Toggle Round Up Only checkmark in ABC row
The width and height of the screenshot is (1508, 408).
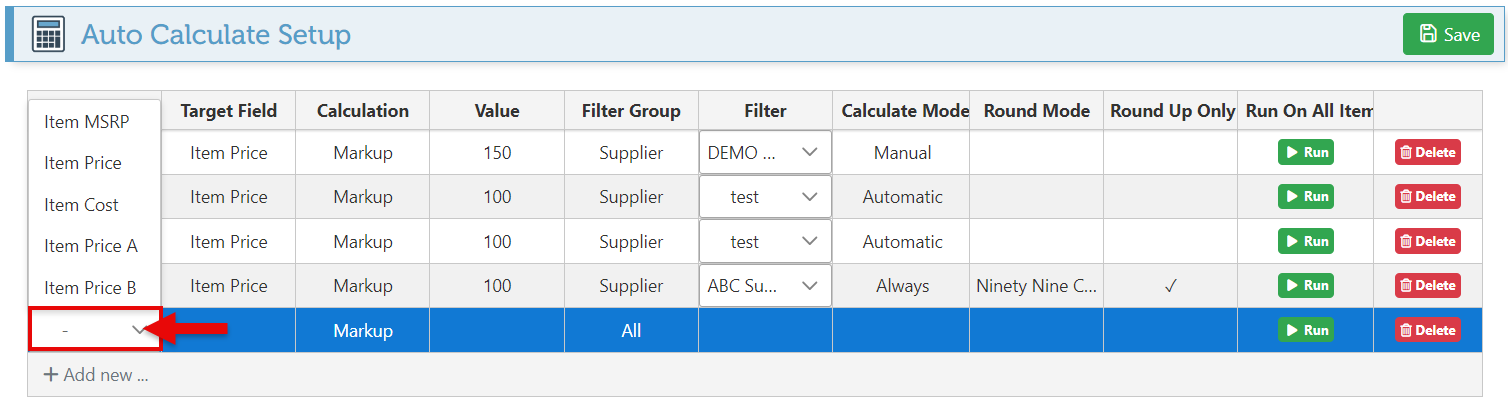pyautogui.click(x=1170, y=286)
